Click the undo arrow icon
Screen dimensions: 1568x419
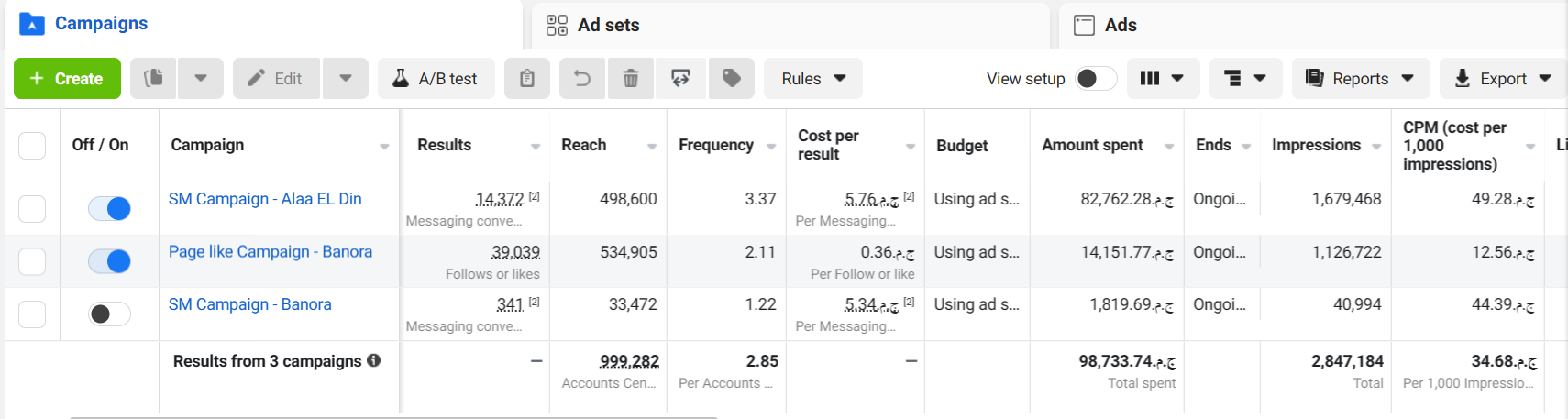pyautogui.click(x=582, y=79)
